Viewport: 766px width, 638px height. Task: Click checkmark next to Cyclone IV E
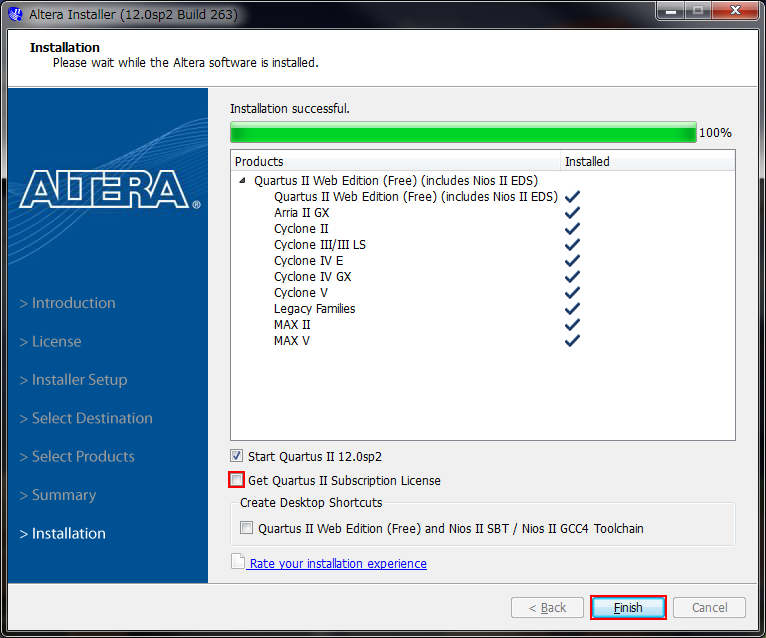572,261
